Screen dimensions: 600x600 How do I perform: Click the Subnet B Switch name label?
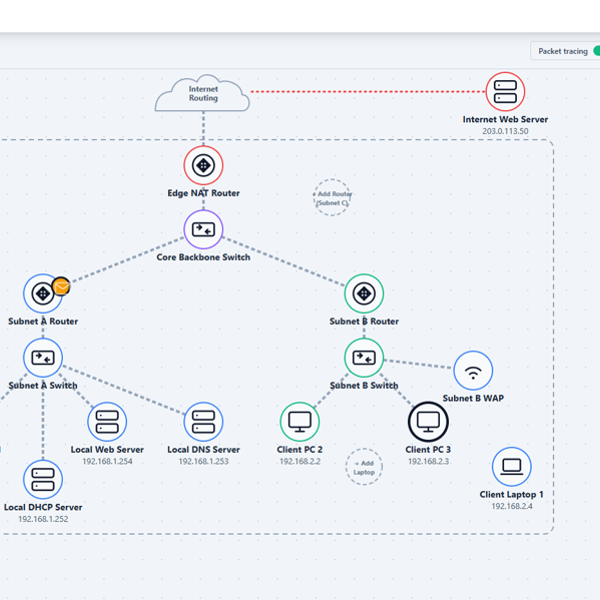[364, 386]
